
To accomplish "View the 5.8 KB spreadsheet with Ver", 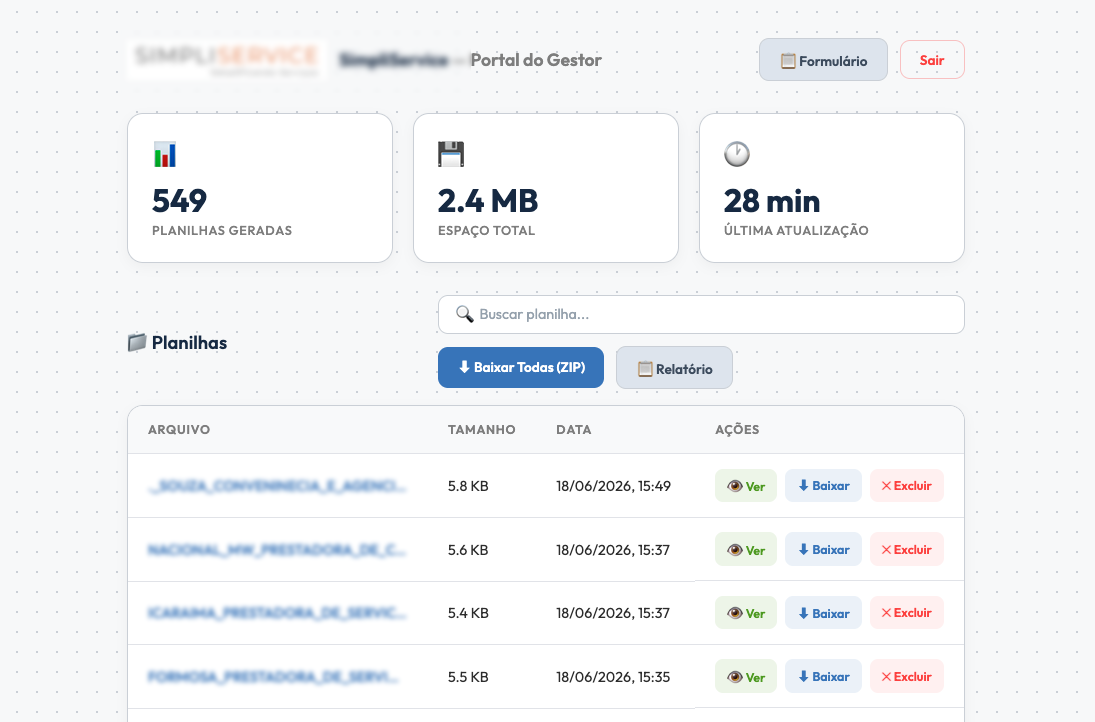I will [745, 486].
